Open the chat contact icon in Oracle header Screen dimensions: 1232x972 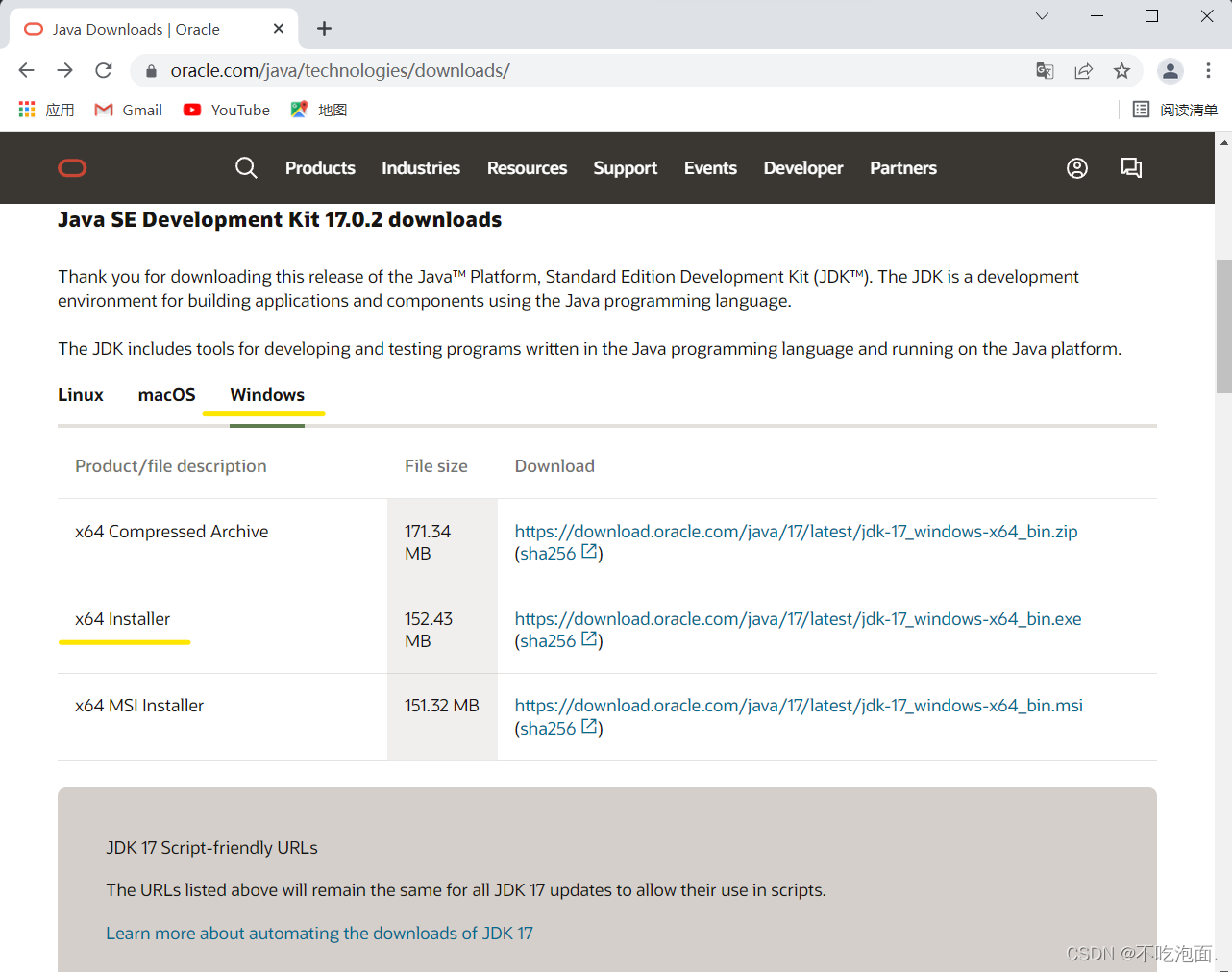pyautogui.click(x=1131, y=168)
